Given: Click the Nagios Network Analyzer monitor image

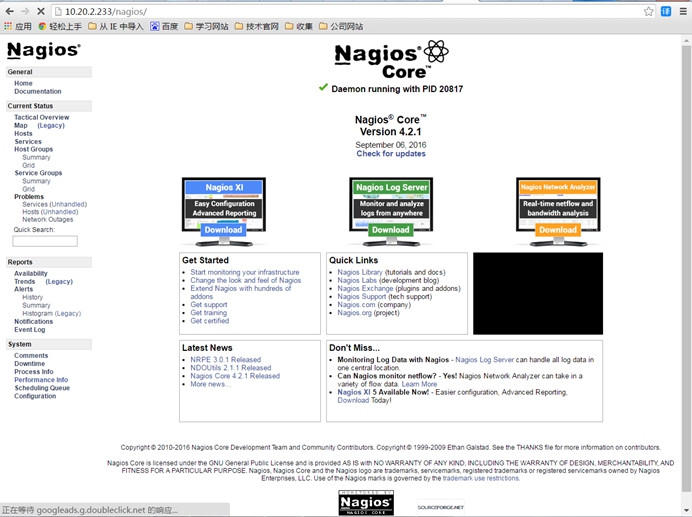Looking at the screenshot, I should pyautogui.click(x=558, y=211).
